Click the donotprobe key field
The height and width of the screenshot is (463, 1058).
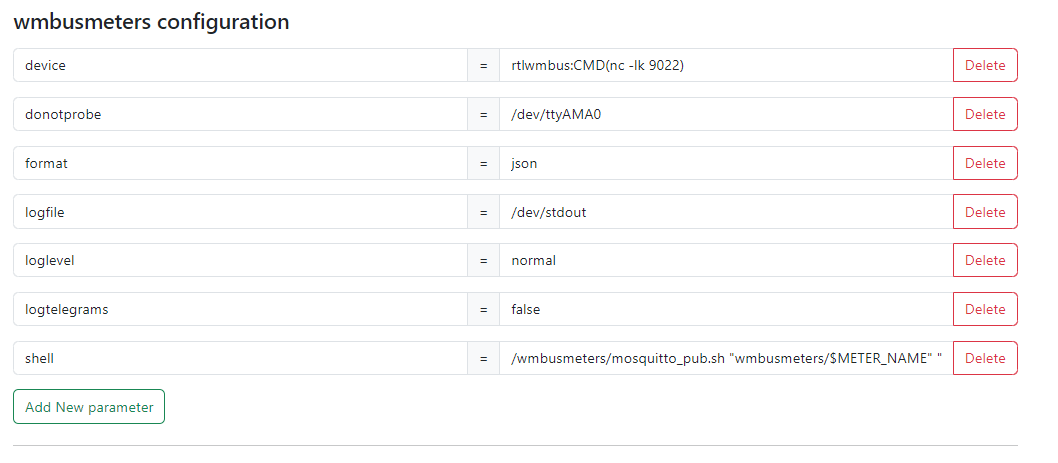(x=240, y=114)
